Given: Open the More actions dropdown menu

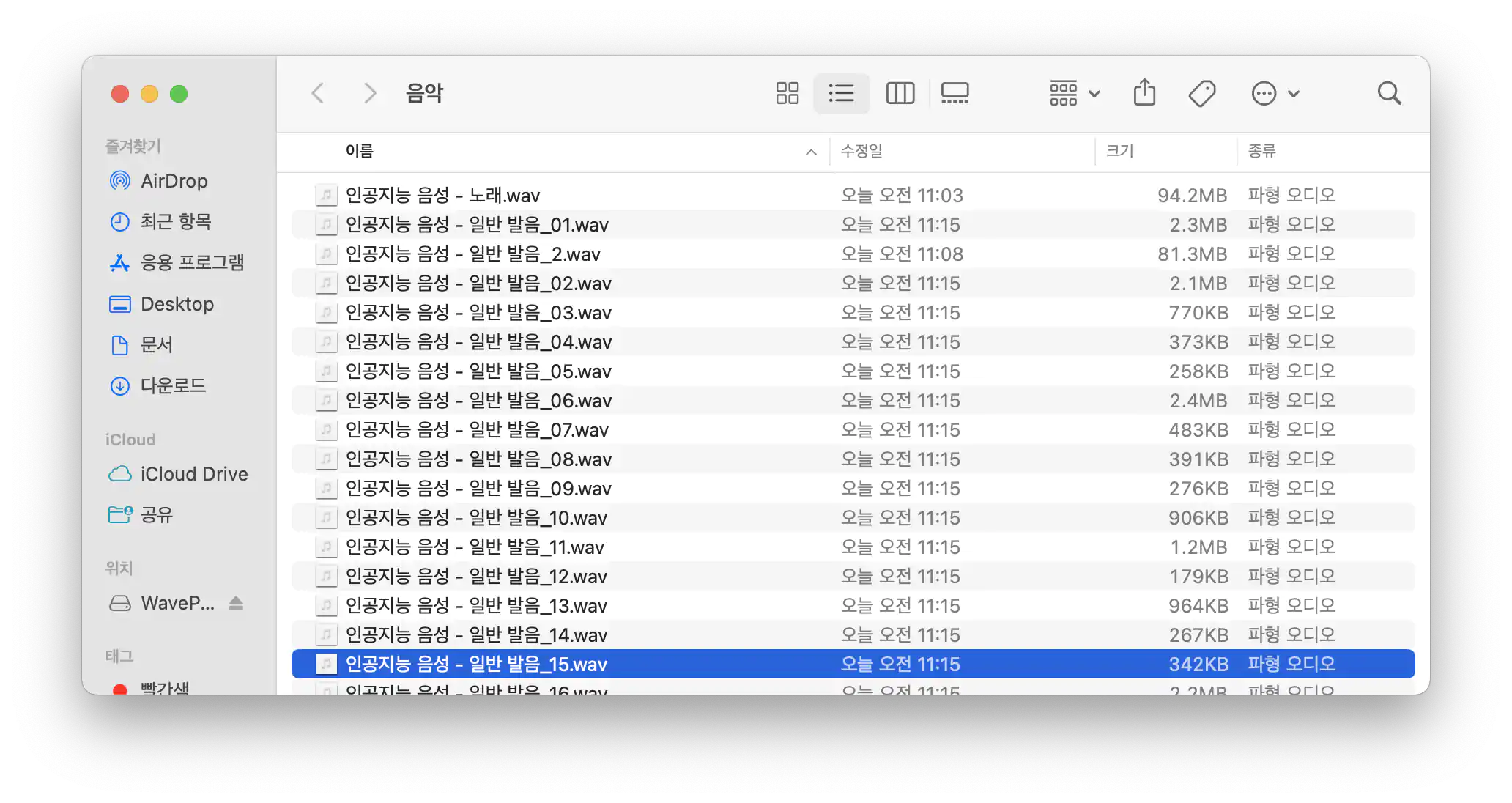Looking at the screenshot, I should pyautogui.click(x=1275, y=93).
